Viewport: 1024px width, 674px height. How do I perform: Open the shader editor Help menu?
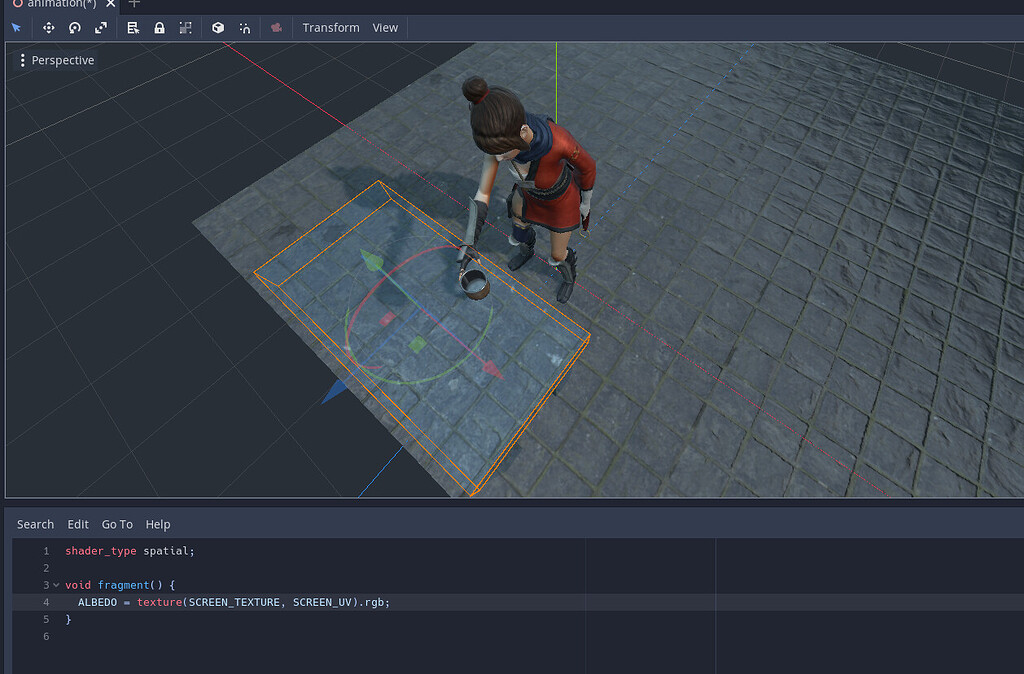(x=157, y=524)
